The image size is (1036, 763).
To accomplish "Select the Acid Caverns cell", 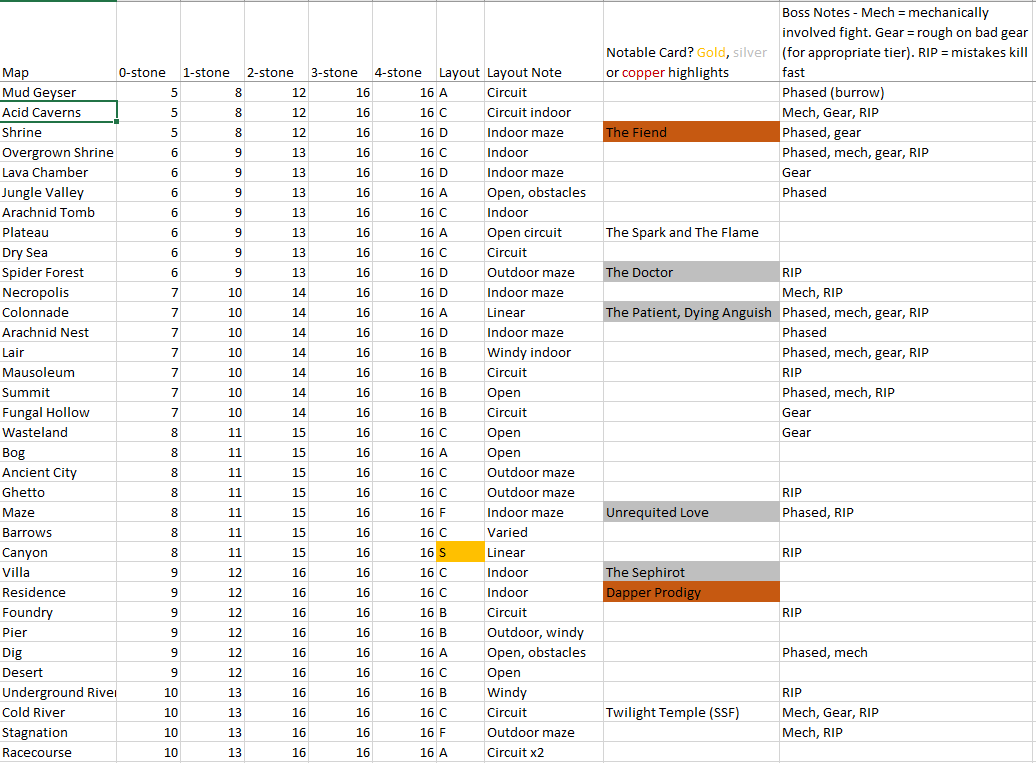I will pos(58,112).
